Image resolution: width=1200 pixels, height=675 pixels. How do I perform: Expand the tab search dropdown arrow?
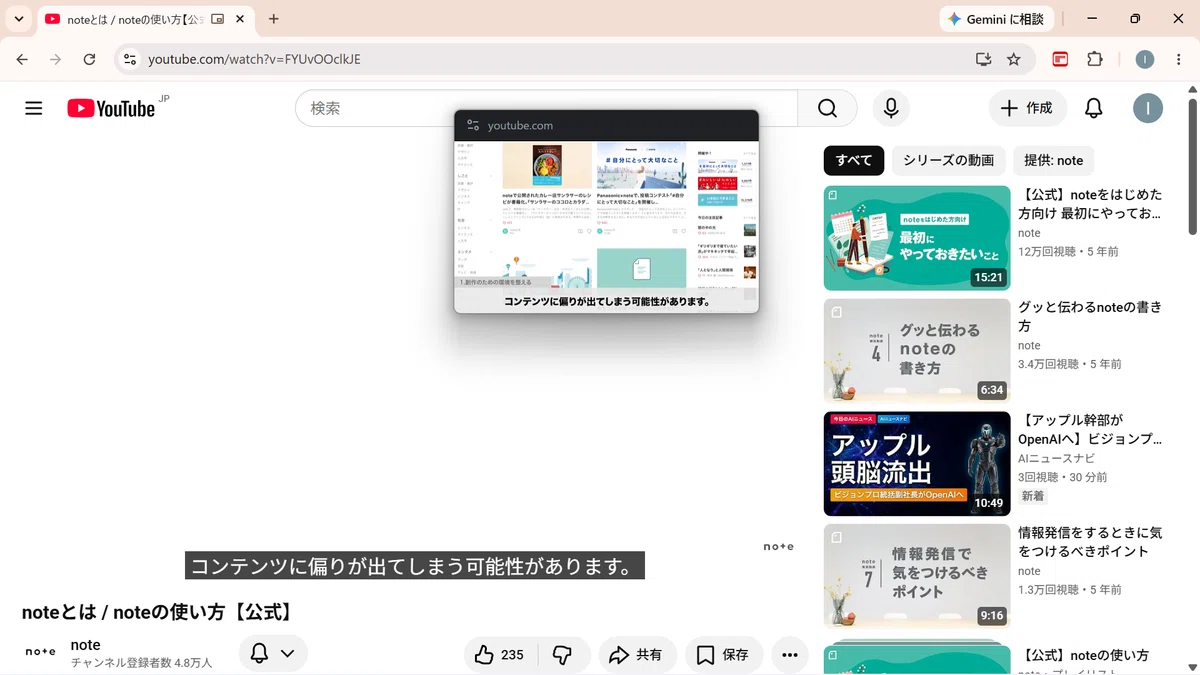pos(18,19)
